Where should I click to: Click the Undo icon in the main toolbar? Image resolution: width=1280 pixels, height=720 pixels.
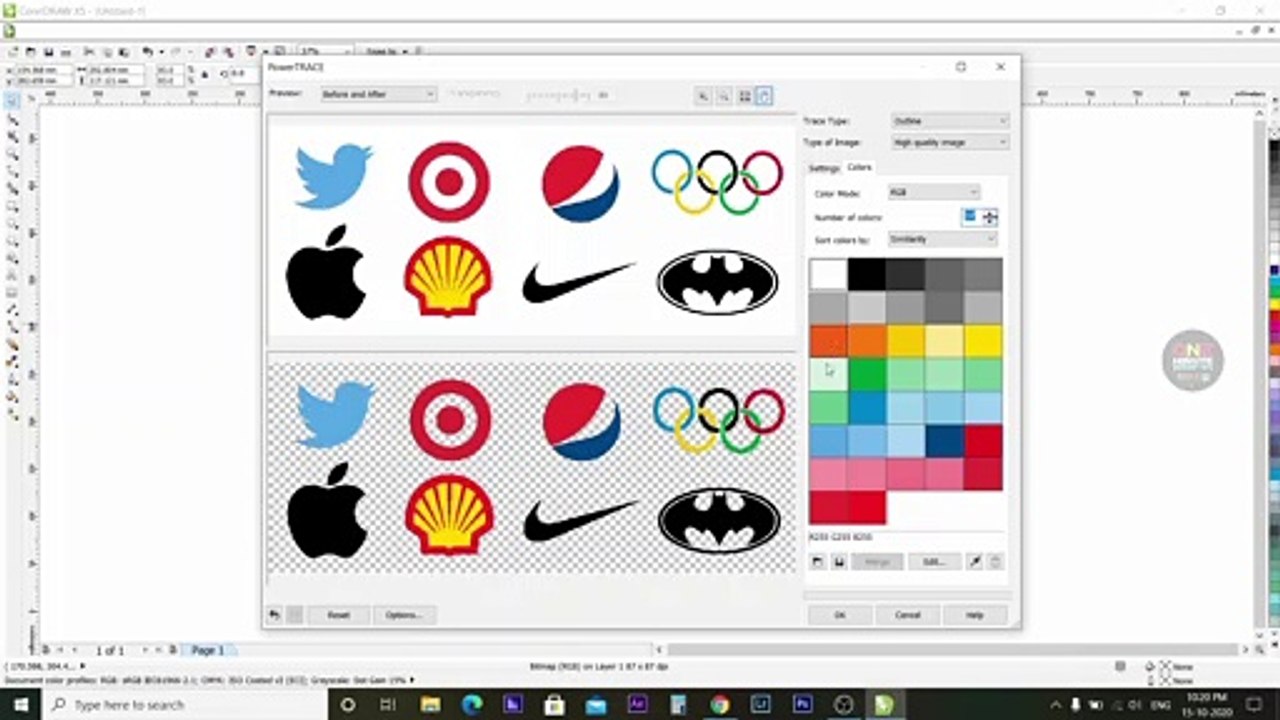(148, 51)
